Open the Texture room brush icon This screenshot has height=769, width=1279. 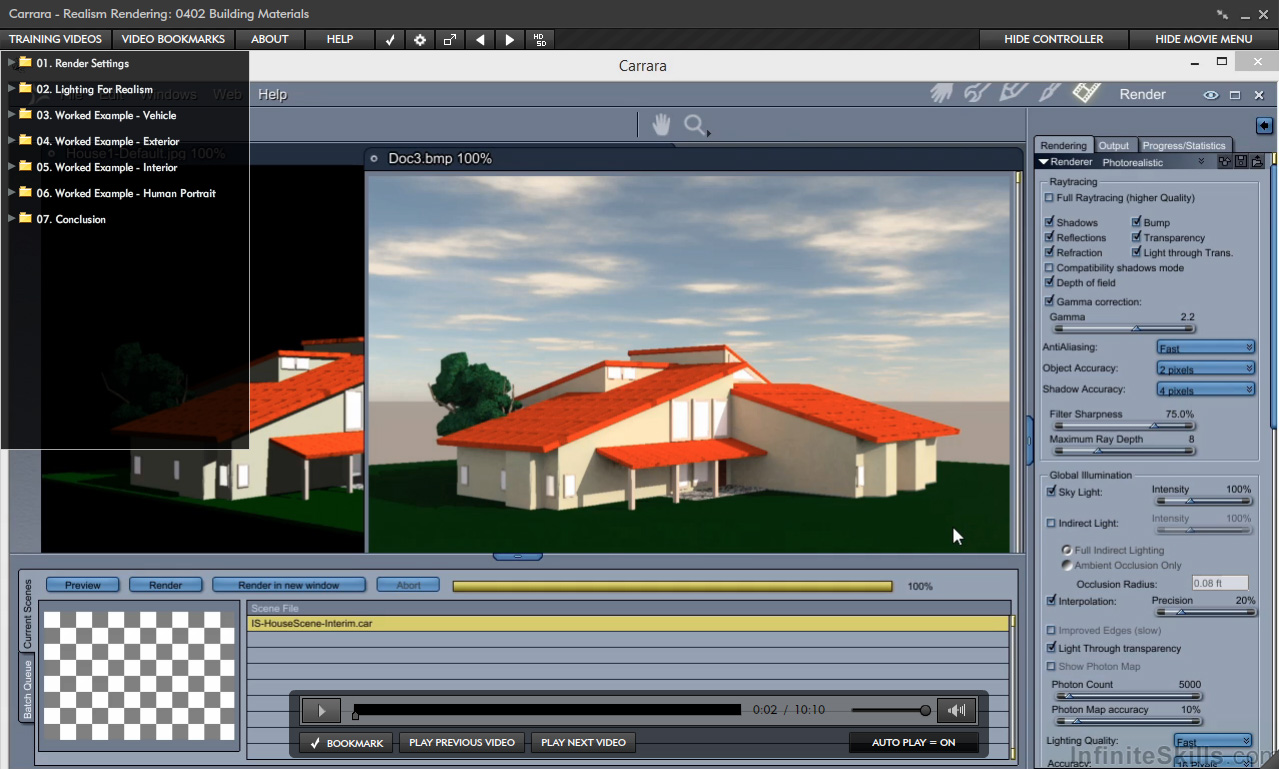[1049, 93]
